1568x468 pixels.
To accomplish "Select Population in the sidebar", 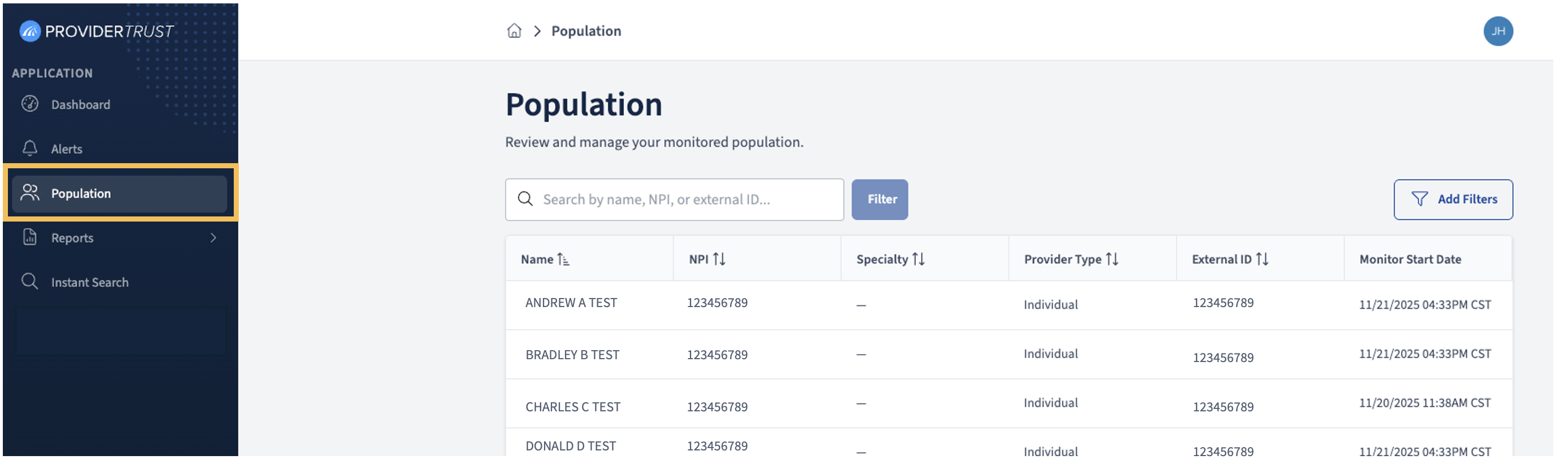I will tap(119, 194).
